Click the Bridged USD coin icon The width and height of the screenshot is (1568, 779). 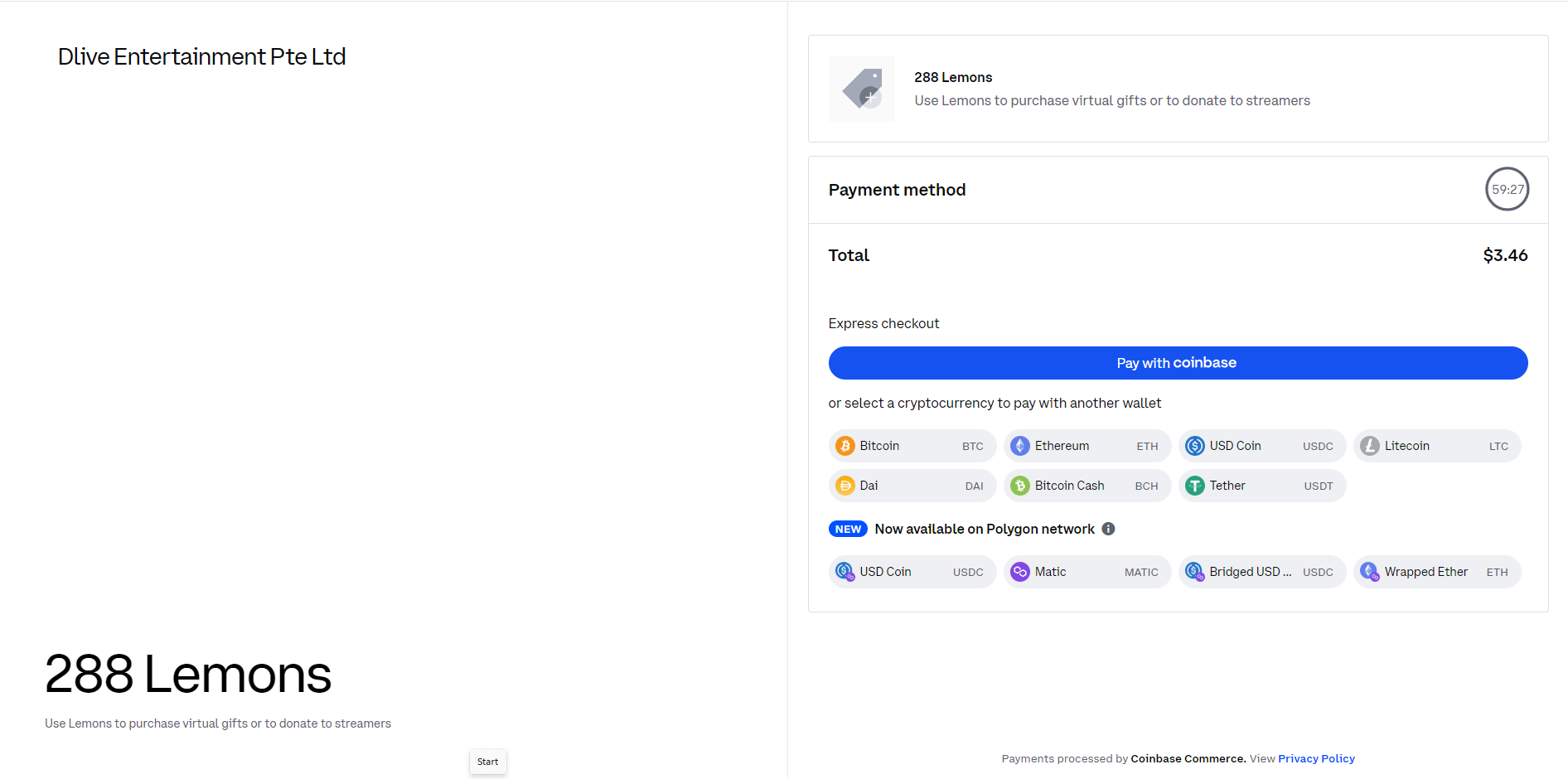[1195, 572]
